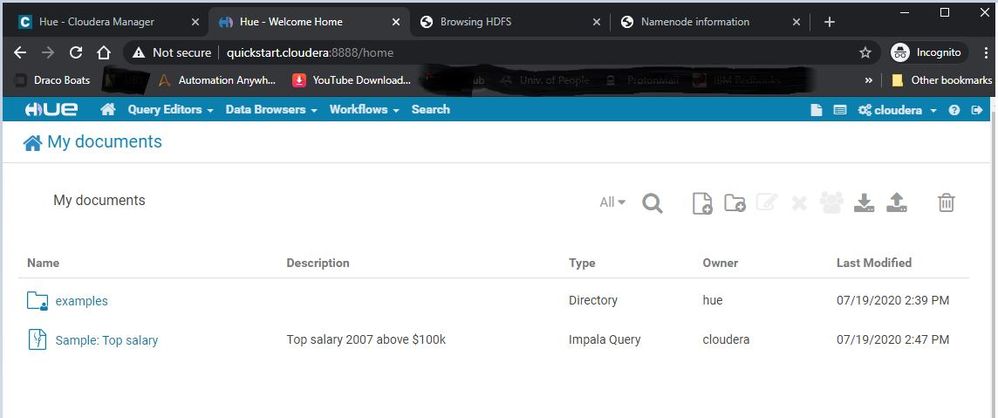Click the download documents icon

click(864, 202)
